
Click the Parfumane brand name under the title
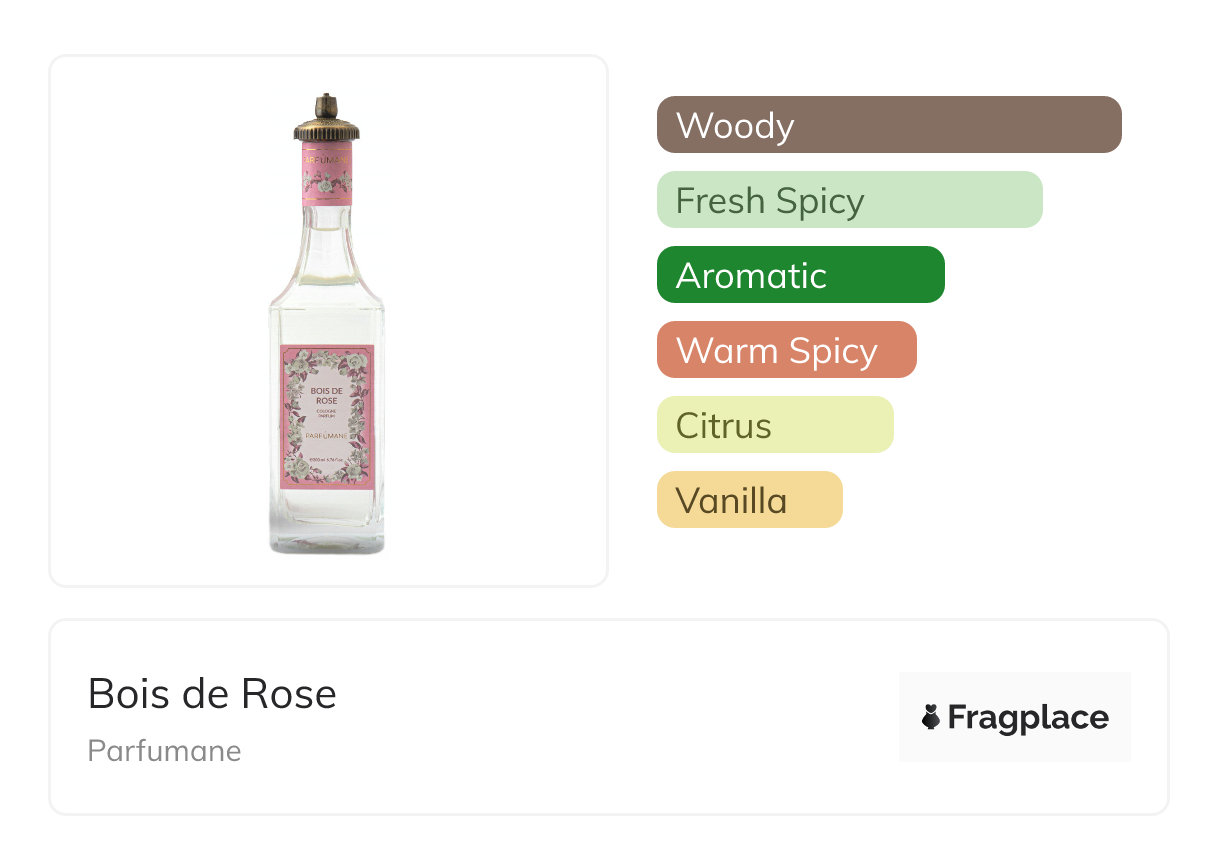[164, 751]
